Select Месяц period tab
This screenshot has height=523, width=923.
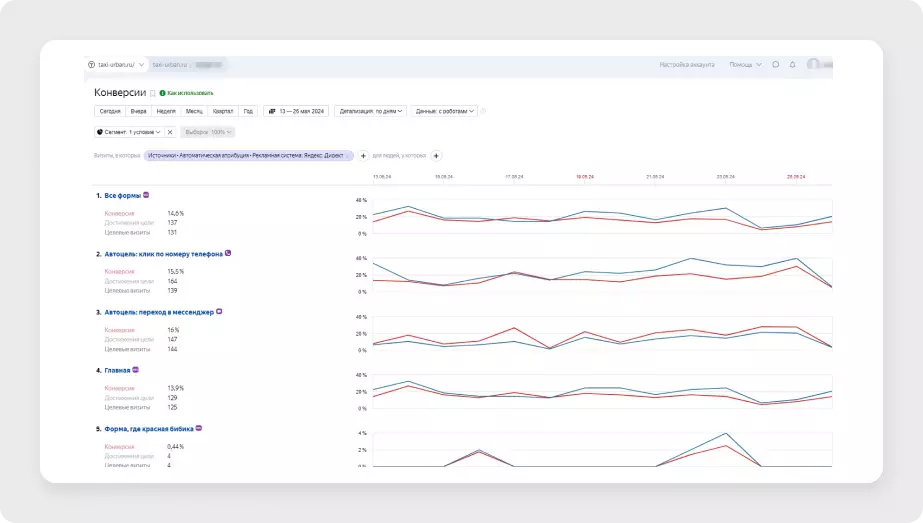(194, 111)
